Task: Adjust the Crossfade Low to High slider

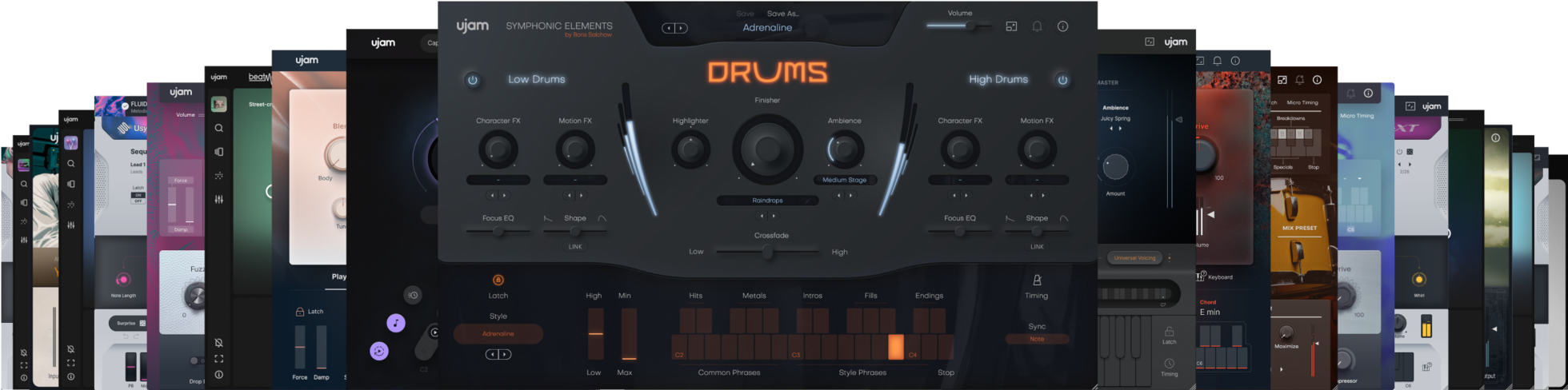Action: pos(767,252)
